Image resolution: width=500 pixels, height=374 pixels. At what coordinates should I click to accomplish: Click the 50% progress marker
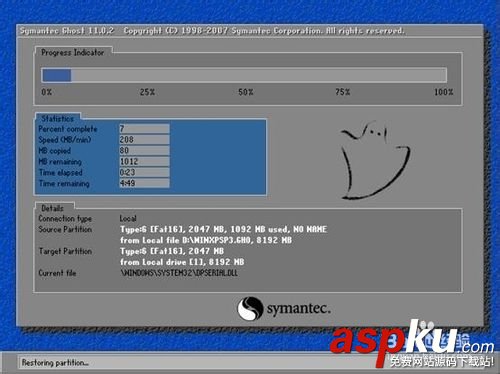[246, 92]
